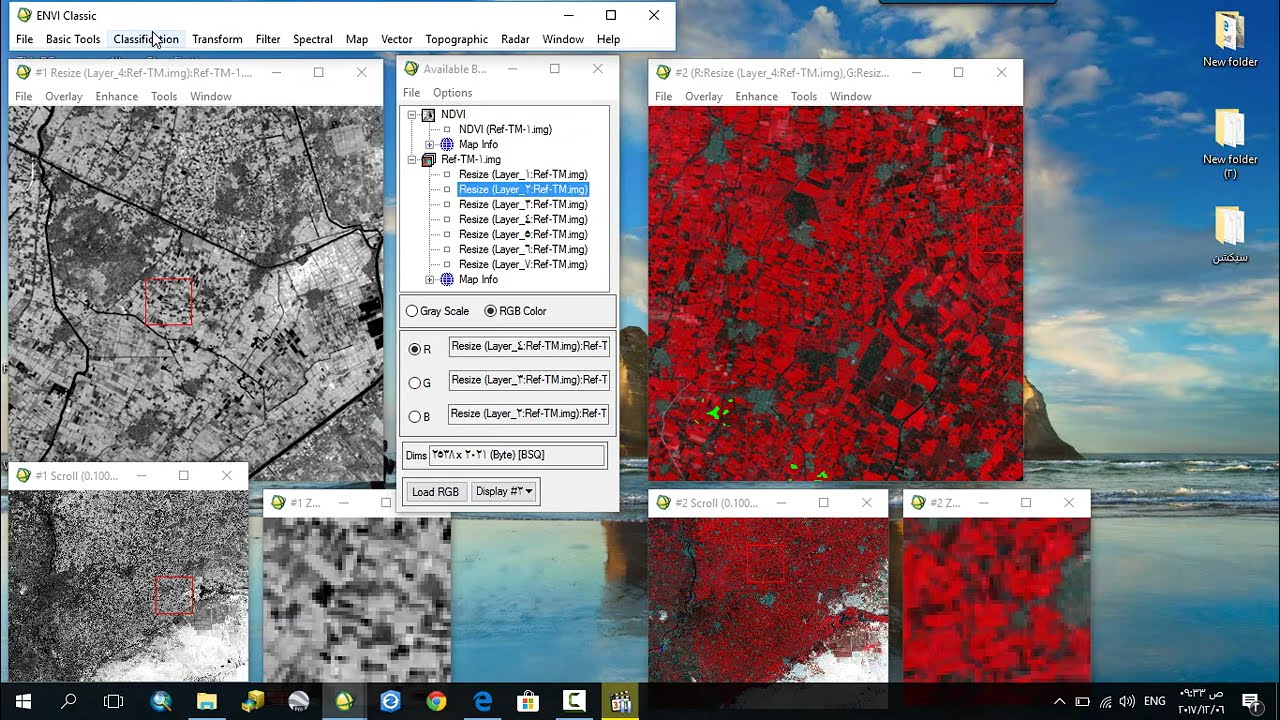Click the #1 Resize display window title icon
Image resolution: width=1280 pixels, height=720 pixels.
click(x=23, y=73)
